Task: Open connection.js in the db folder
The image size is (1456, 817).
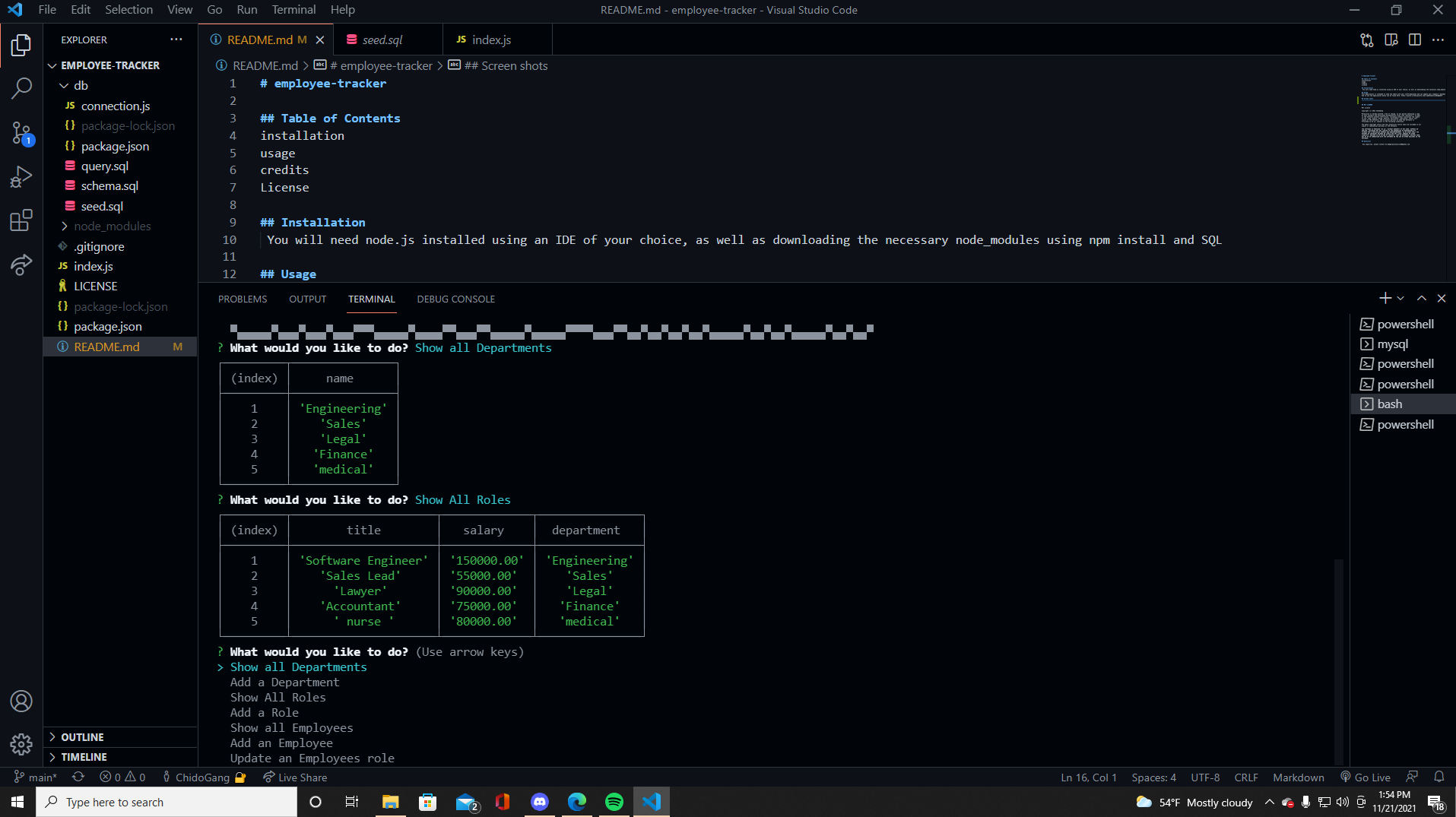Action: [x=120, y=106]
